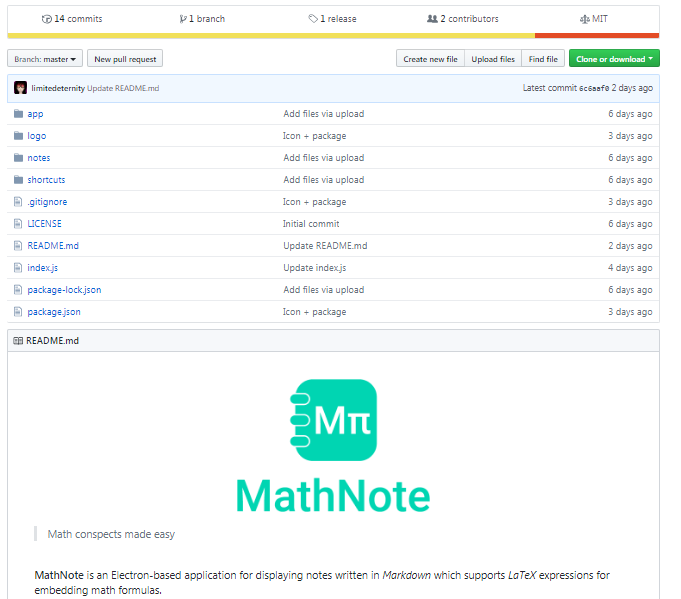Open the notes folder
Screen dimensions: 681x599
[x=39, y=158]
